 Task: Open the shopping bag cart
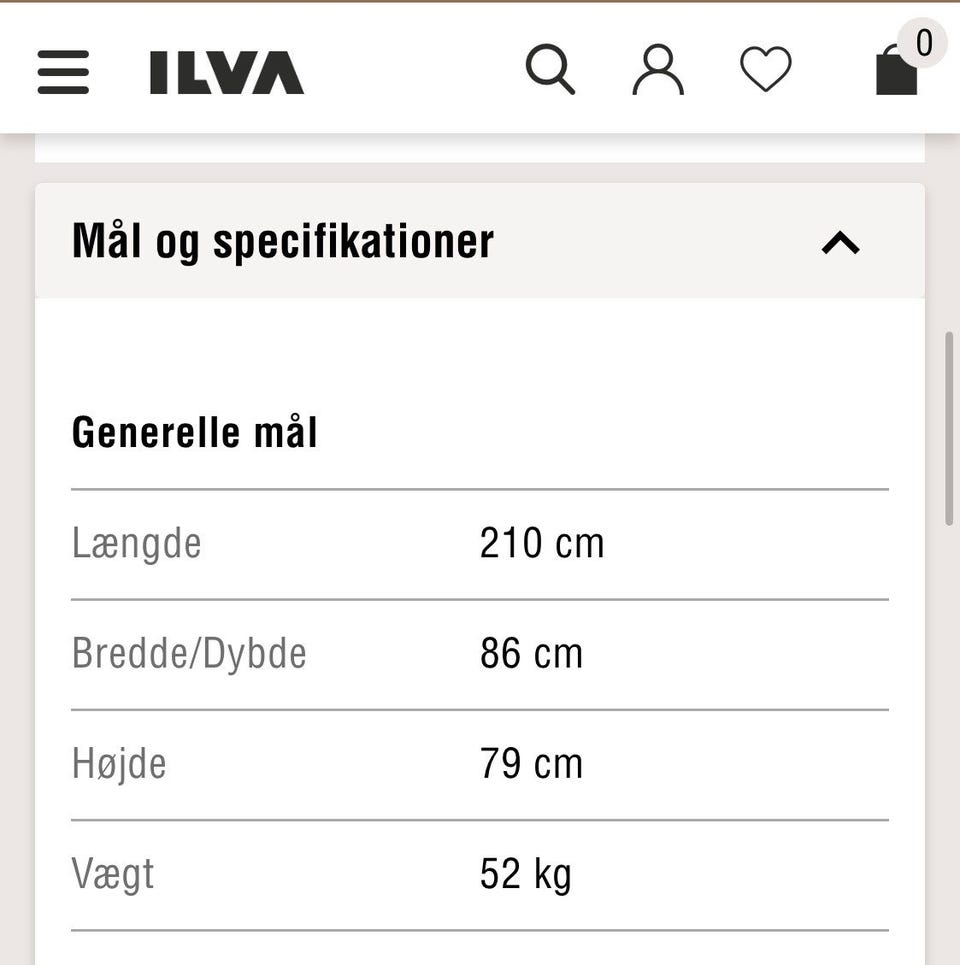896,70
